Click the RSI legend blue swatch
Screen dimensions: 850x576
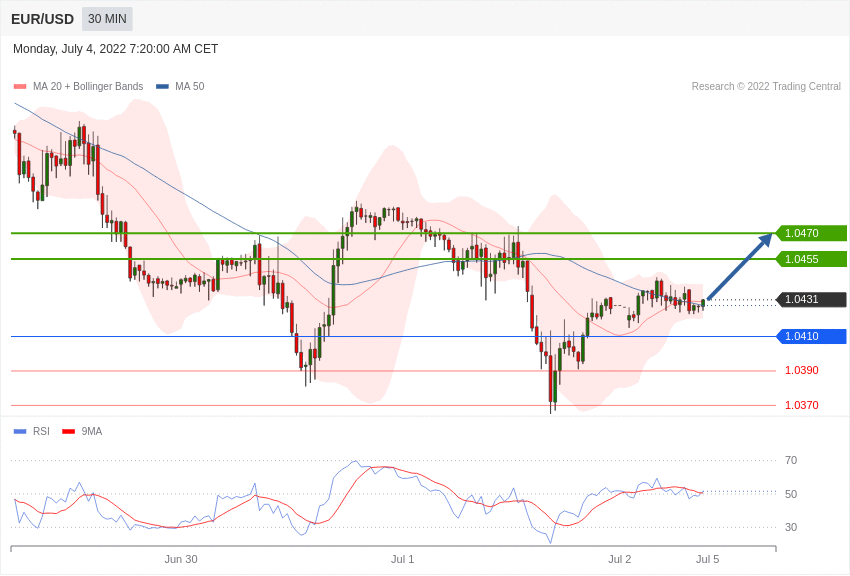20,431
